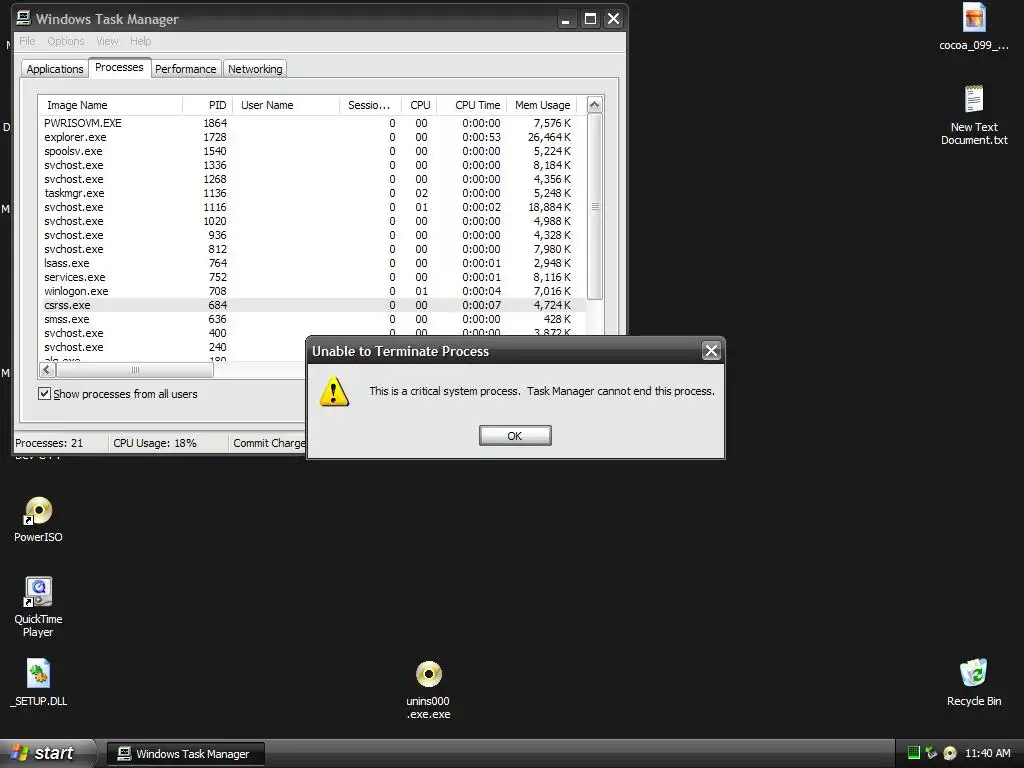Open the Recycle Bin icon
Viewport: 1024px width, 768px height.
(974, 682)
